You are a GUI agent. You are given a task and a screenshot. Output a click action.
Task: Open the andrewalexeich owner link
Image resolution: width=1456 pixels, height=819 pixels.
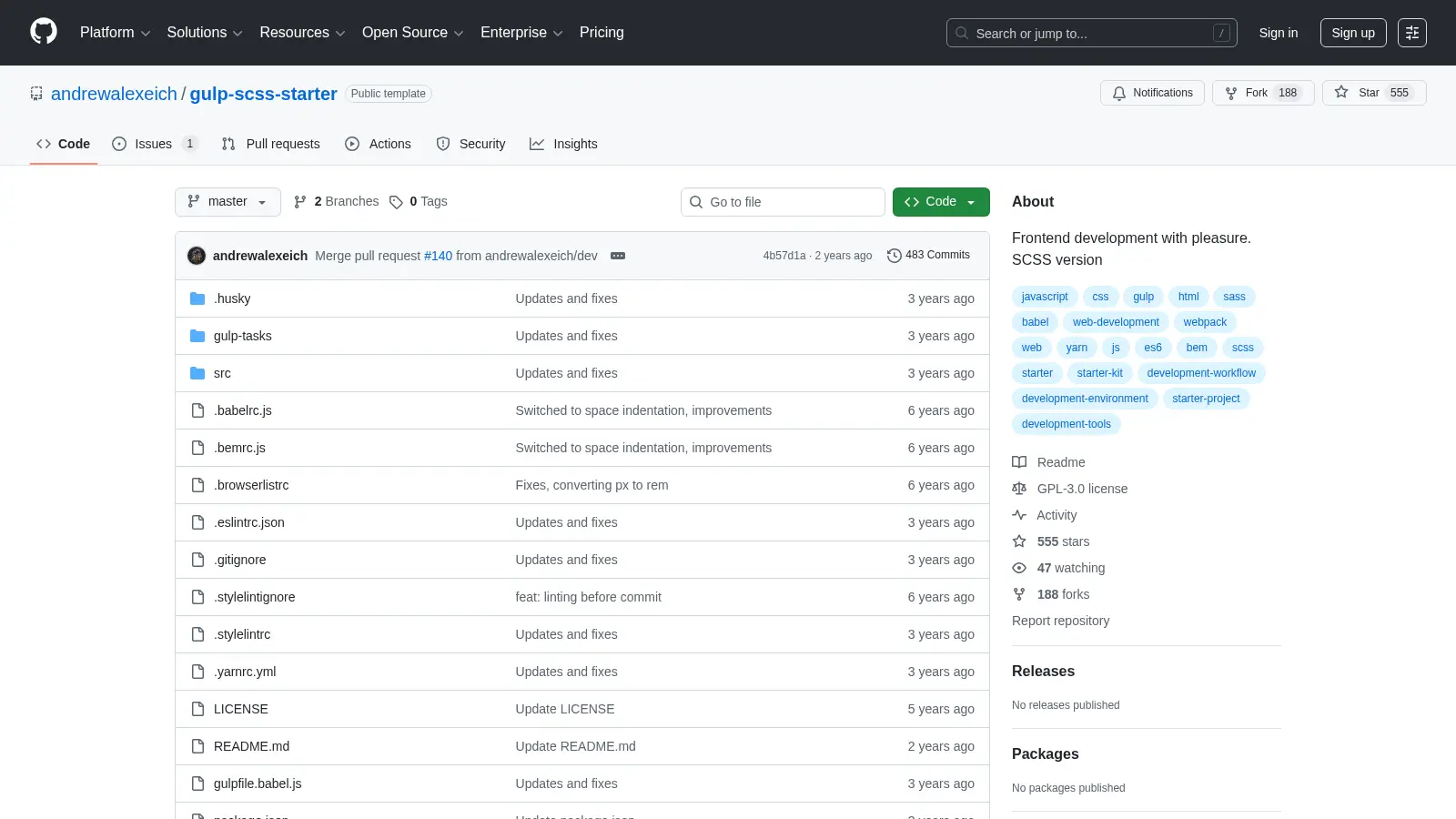[114, 94]
